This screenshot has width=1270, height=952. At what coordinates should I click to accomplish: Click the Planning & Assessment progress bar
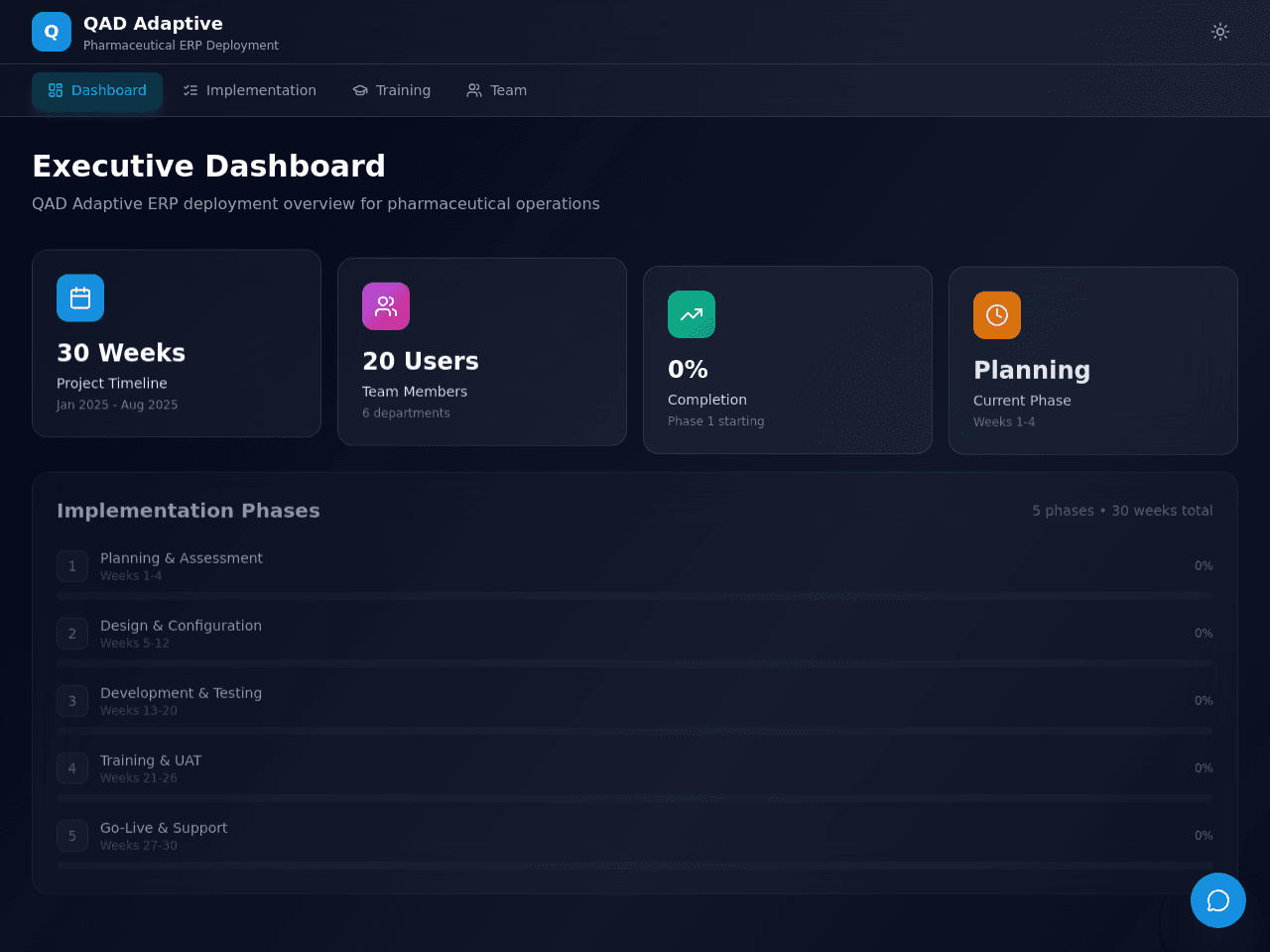tap(635, 596)
